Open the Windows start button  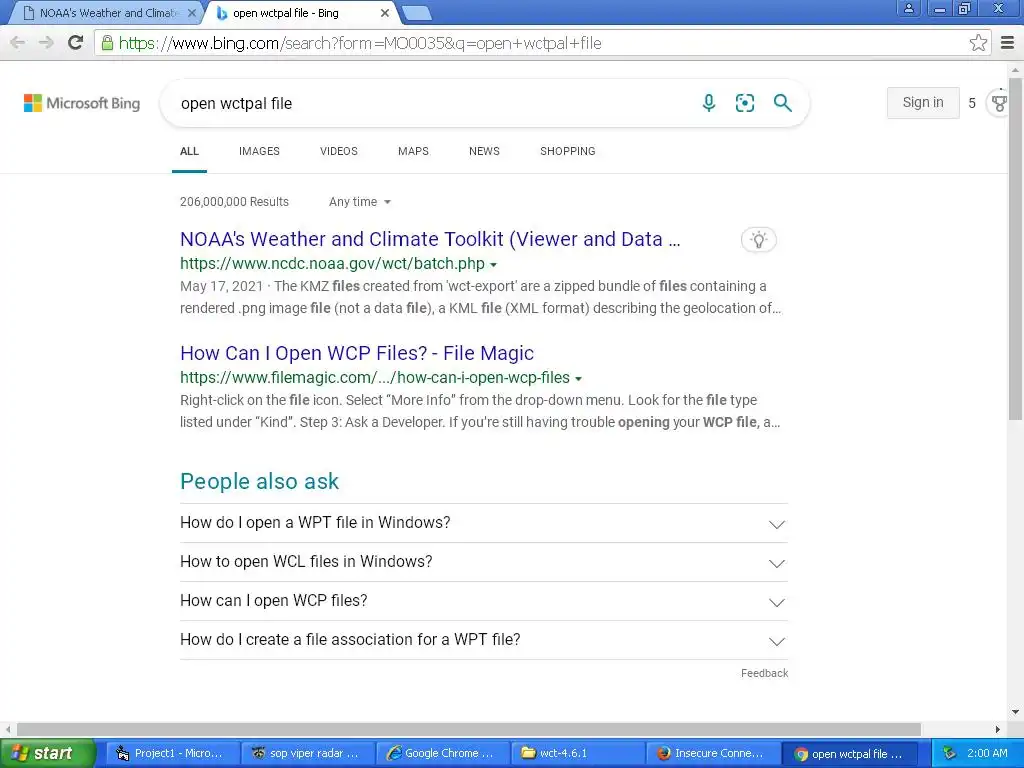47,754
